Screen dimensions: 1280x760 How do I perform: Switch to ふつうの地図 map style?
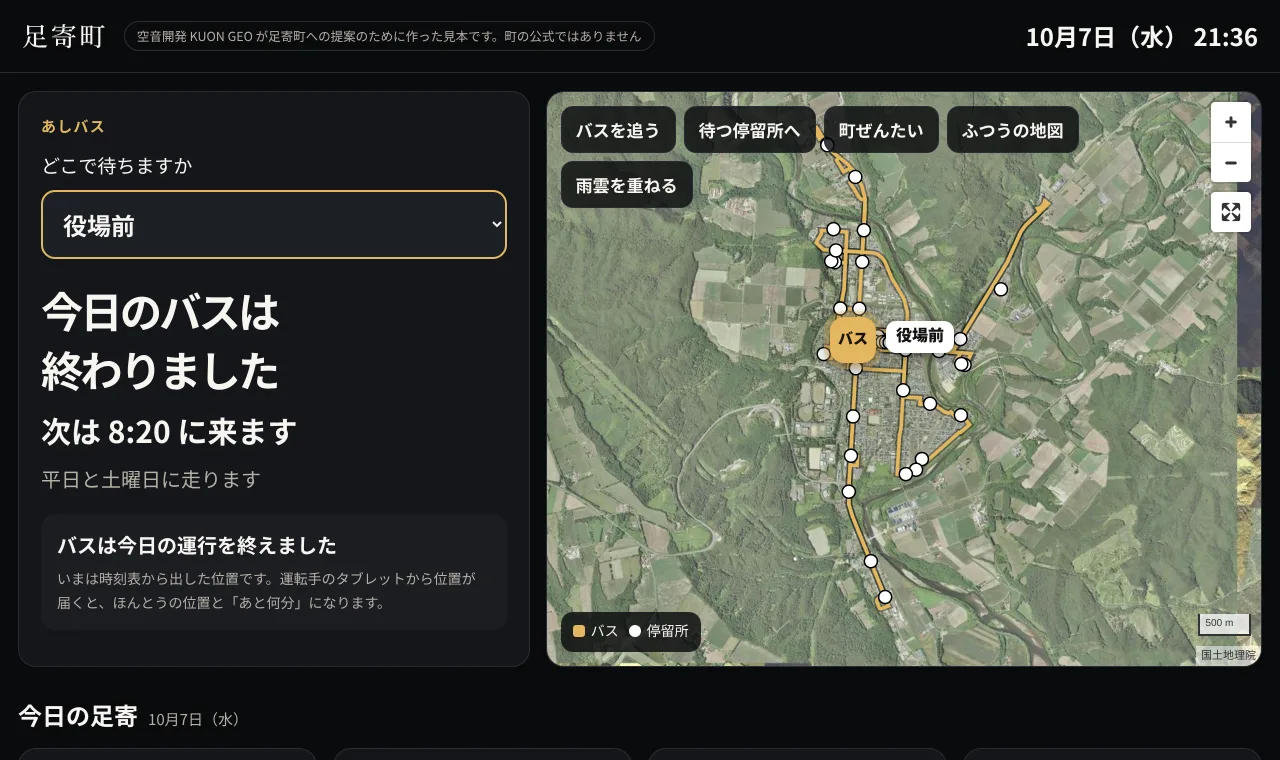[1013, 130]
